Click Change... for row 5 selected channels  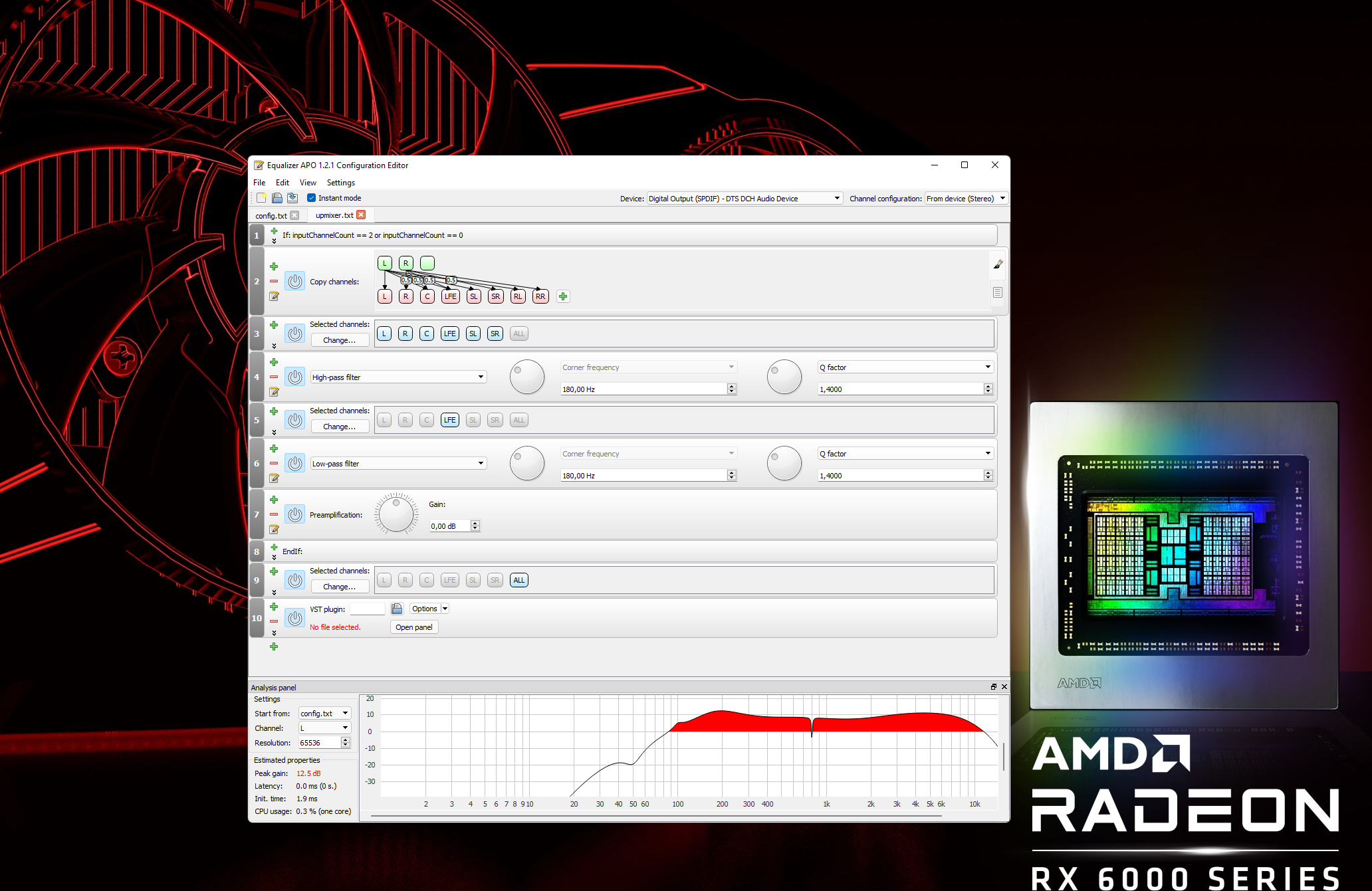click(340, 427)
